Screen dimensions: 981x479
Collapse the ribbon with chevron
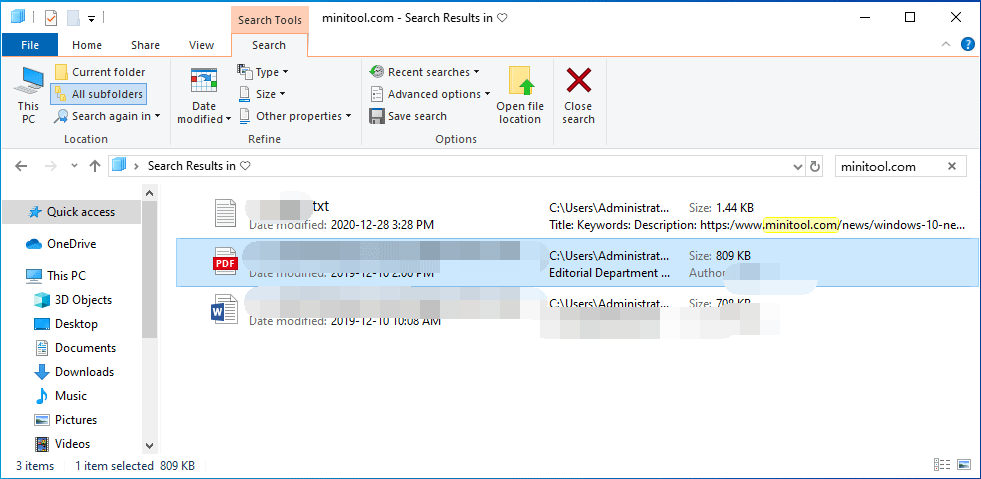point(945,45)
